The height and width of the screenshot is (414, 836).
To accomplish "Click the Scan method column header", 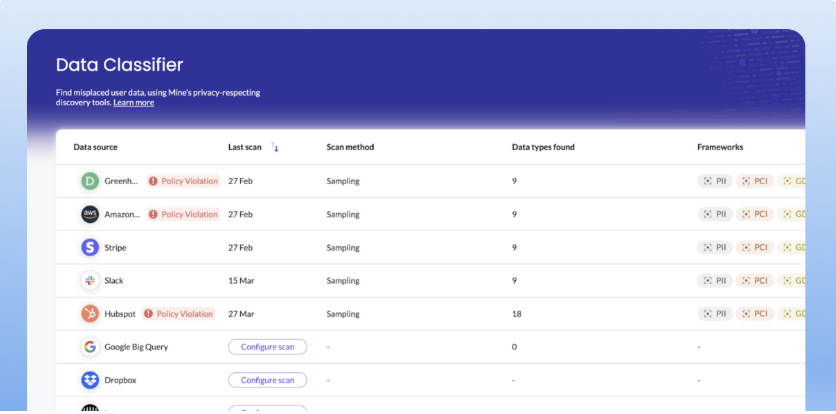I will [350, 147].
